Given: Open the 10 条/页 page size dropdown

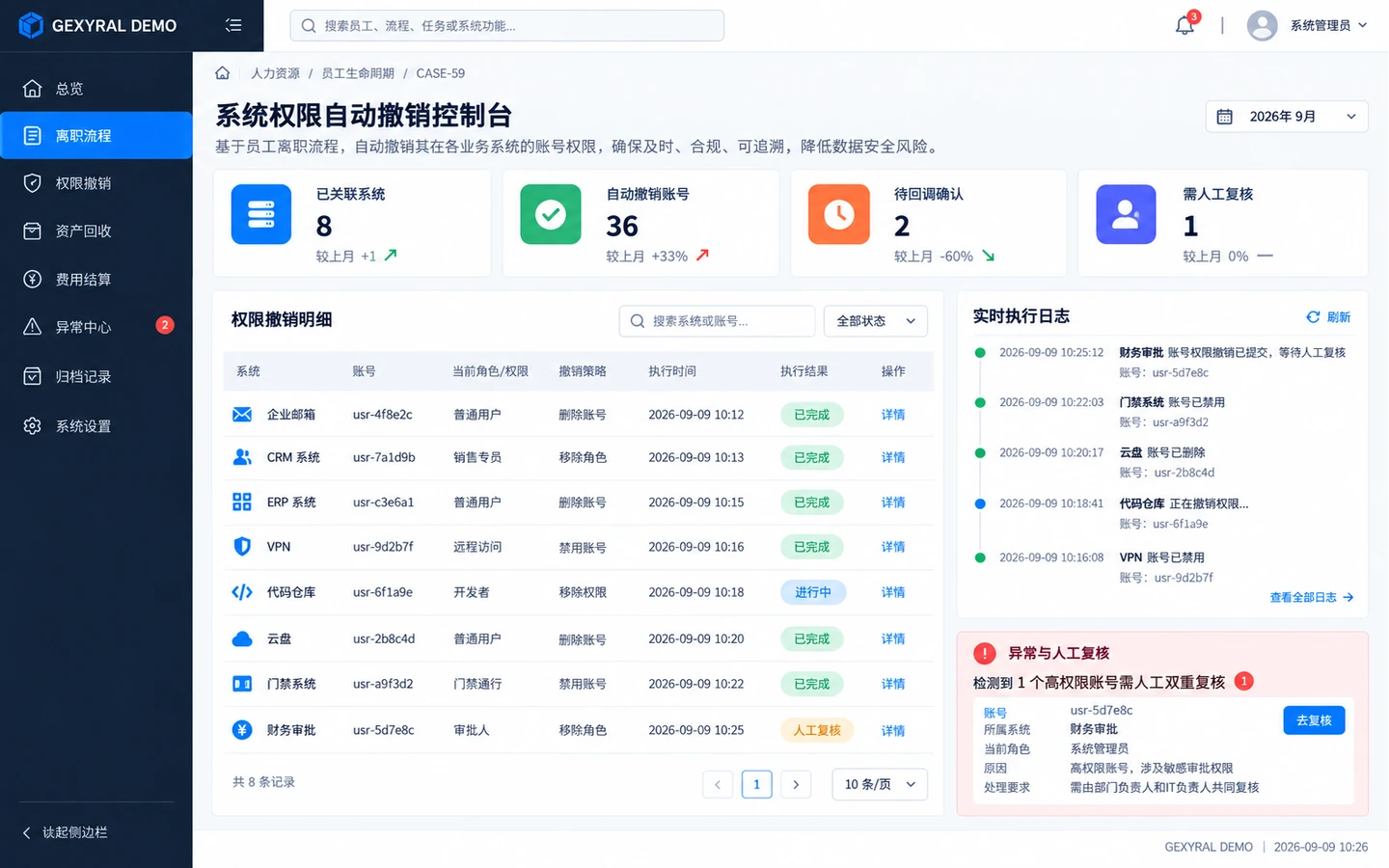Looking at the screenshot, I should pyautogui.click(x=880, y=784).
